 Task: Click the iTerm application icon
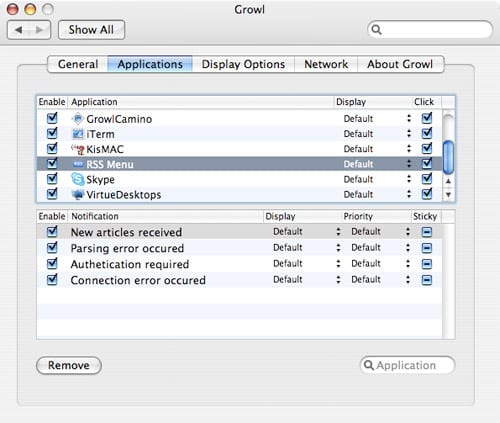[x=78, y=134]
